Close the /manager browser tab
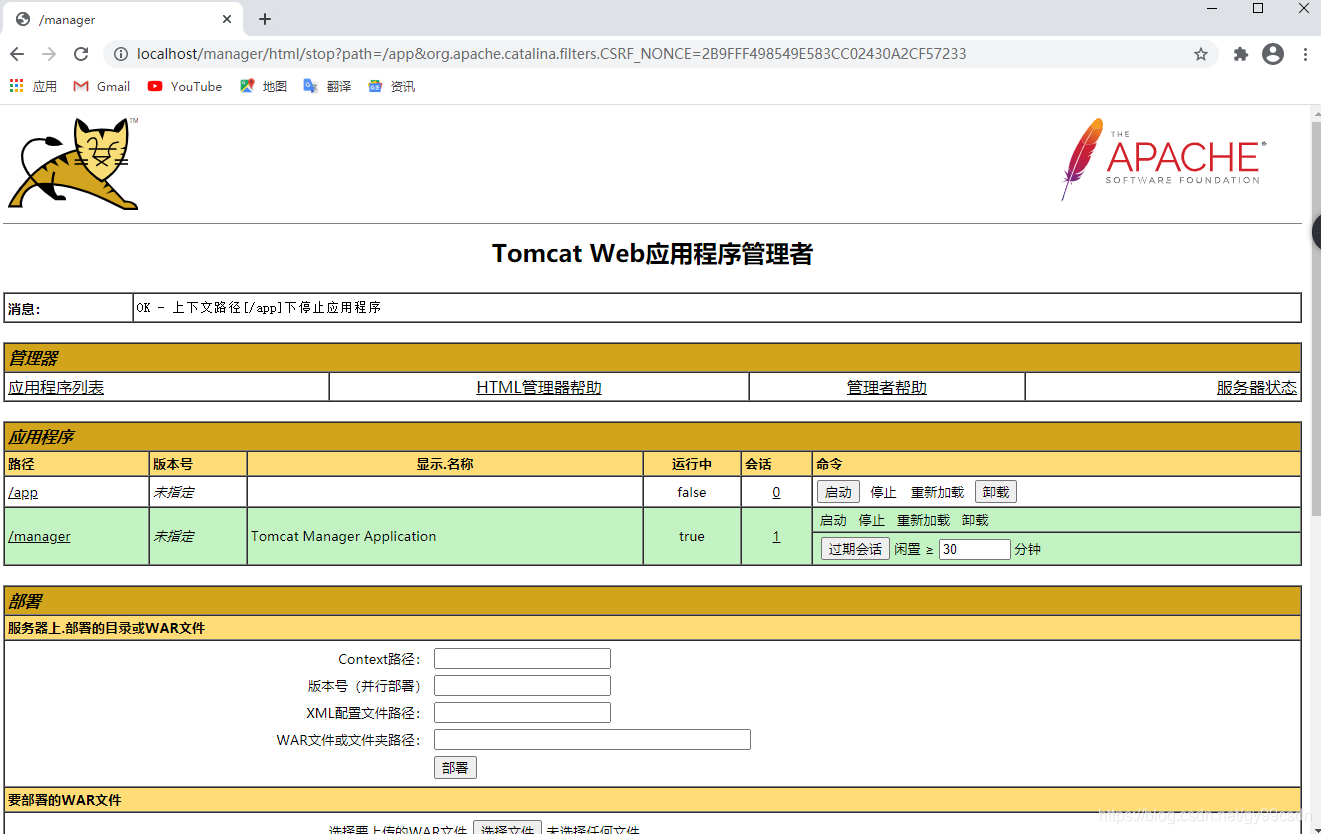1321x834 pixels. (x=227, y=19)
